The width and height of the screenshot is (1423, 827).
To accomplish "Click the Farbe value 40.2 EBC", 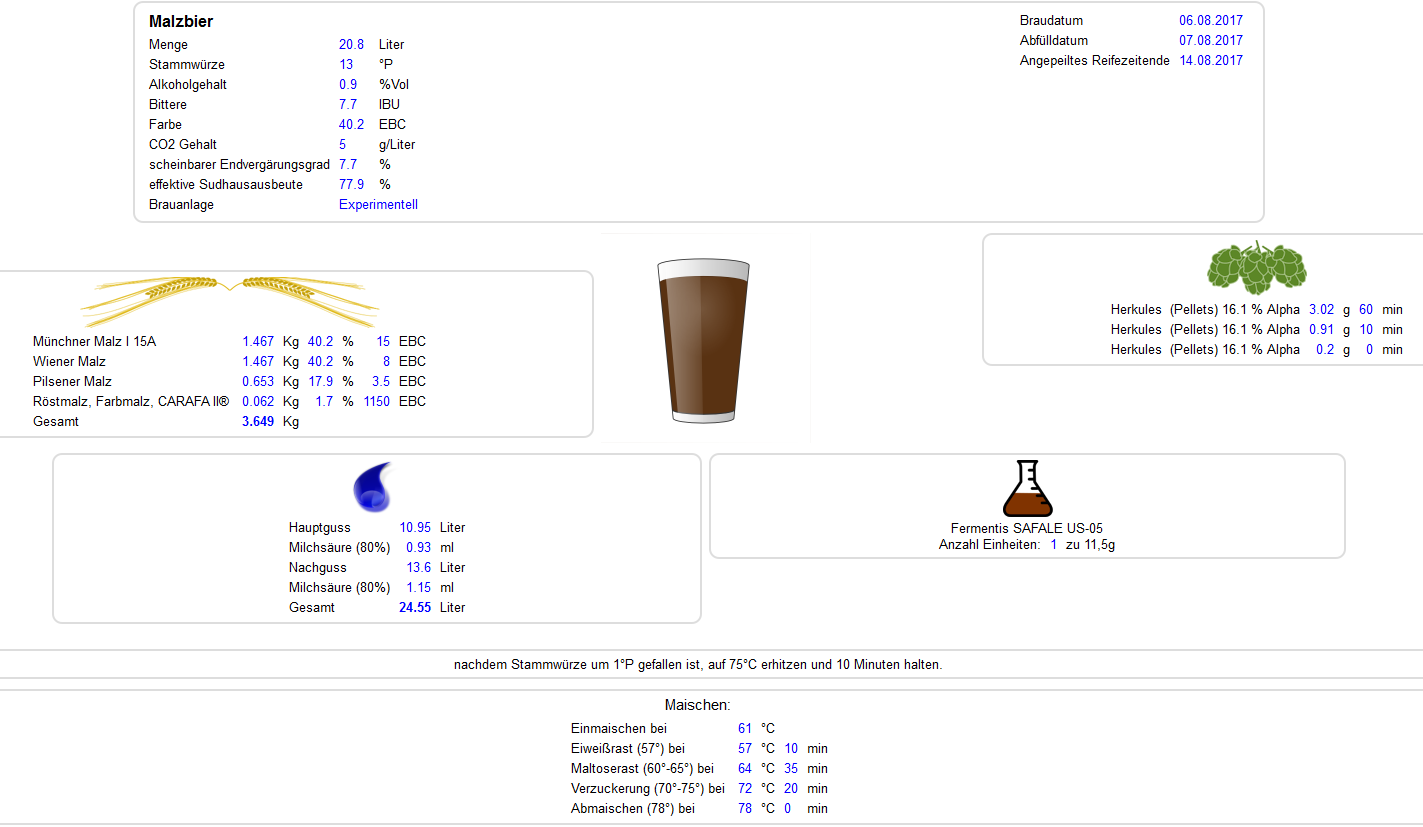I will pos(351,125).
